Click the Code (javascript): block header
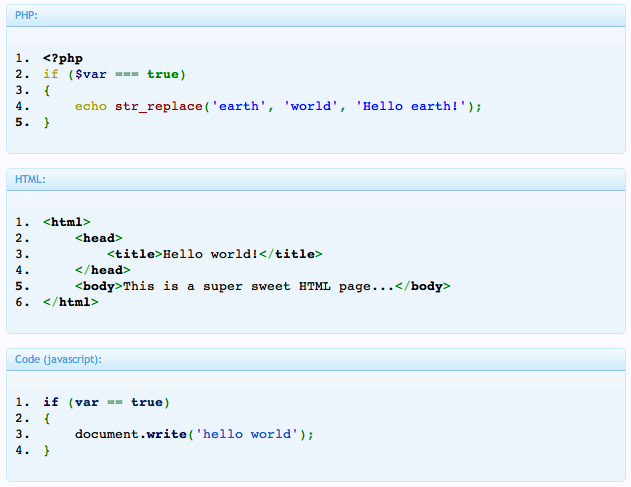Screen dimensions: 631x487 pyautogui.click(x=316, y=359)
